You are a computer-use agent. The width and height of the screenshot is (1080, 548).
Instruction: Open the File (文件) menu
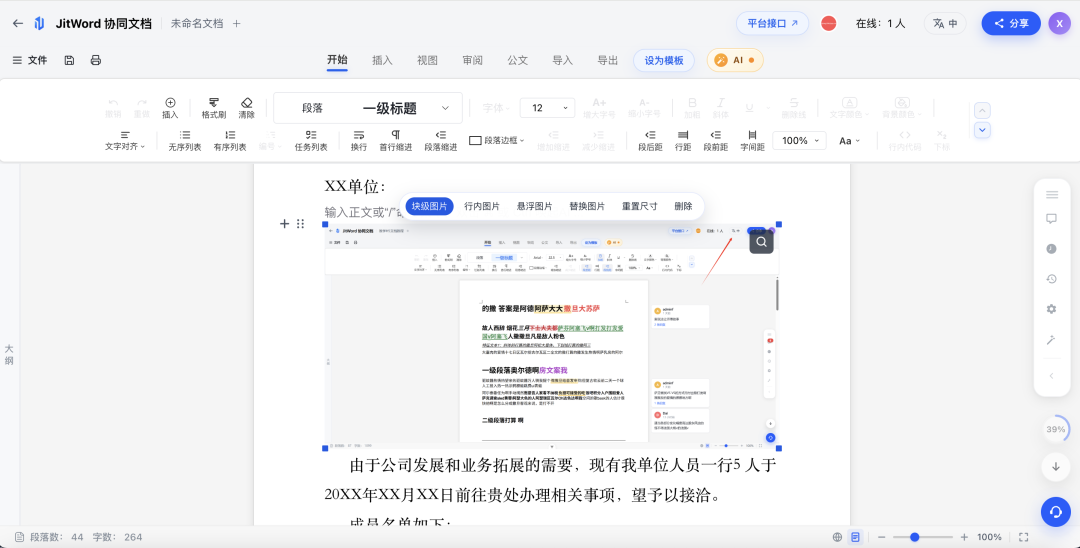pos(30,60)
